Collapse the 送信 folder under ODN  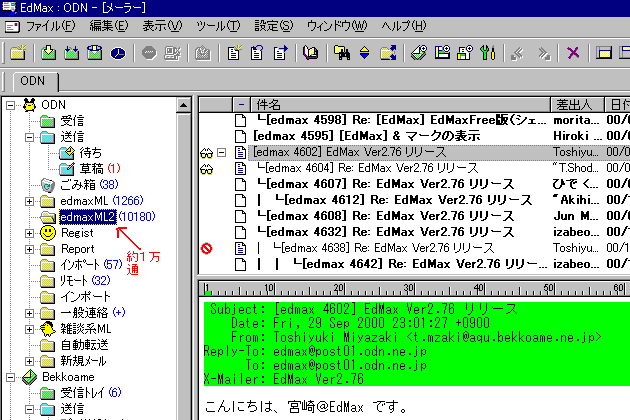29,137
